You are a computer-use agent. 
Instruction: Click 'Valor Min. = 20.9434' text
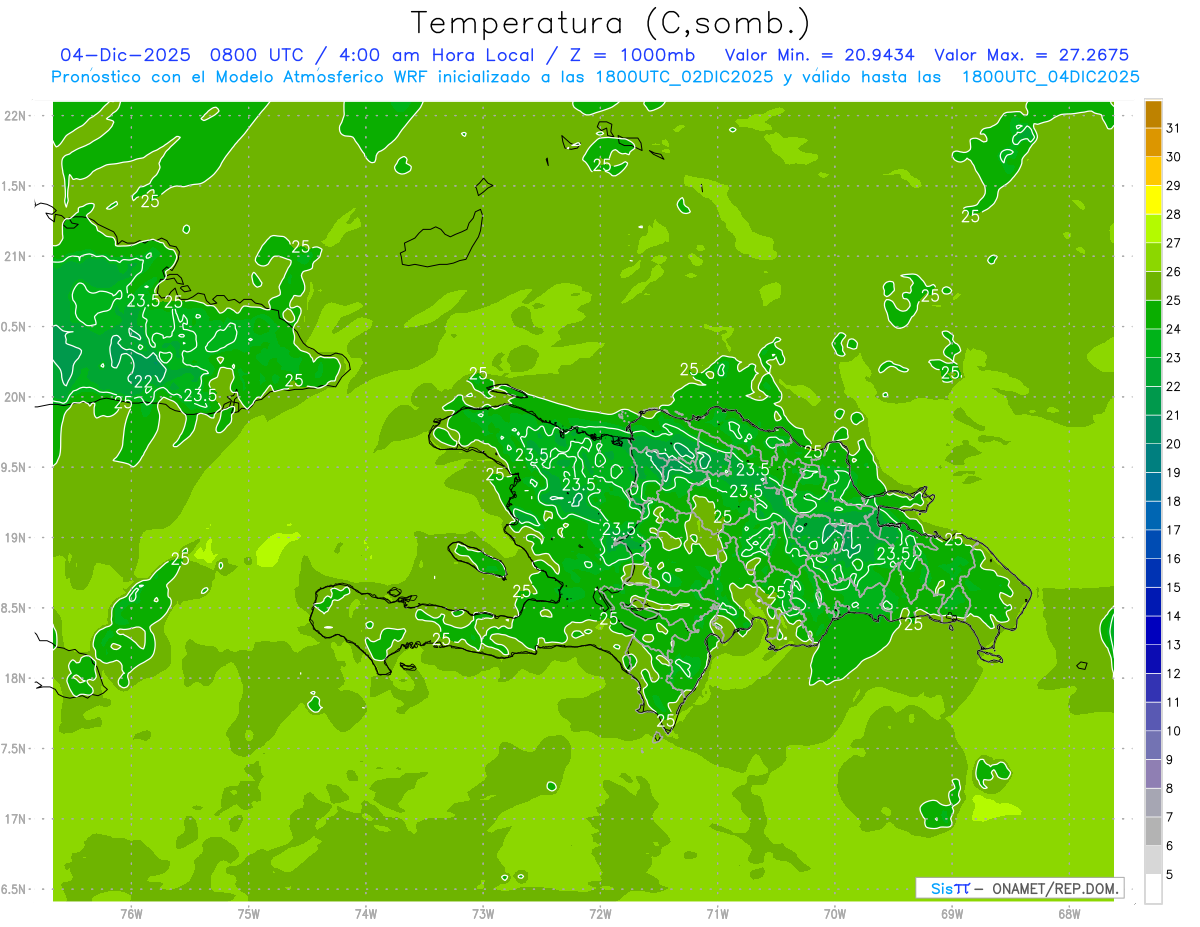(819, 55)
